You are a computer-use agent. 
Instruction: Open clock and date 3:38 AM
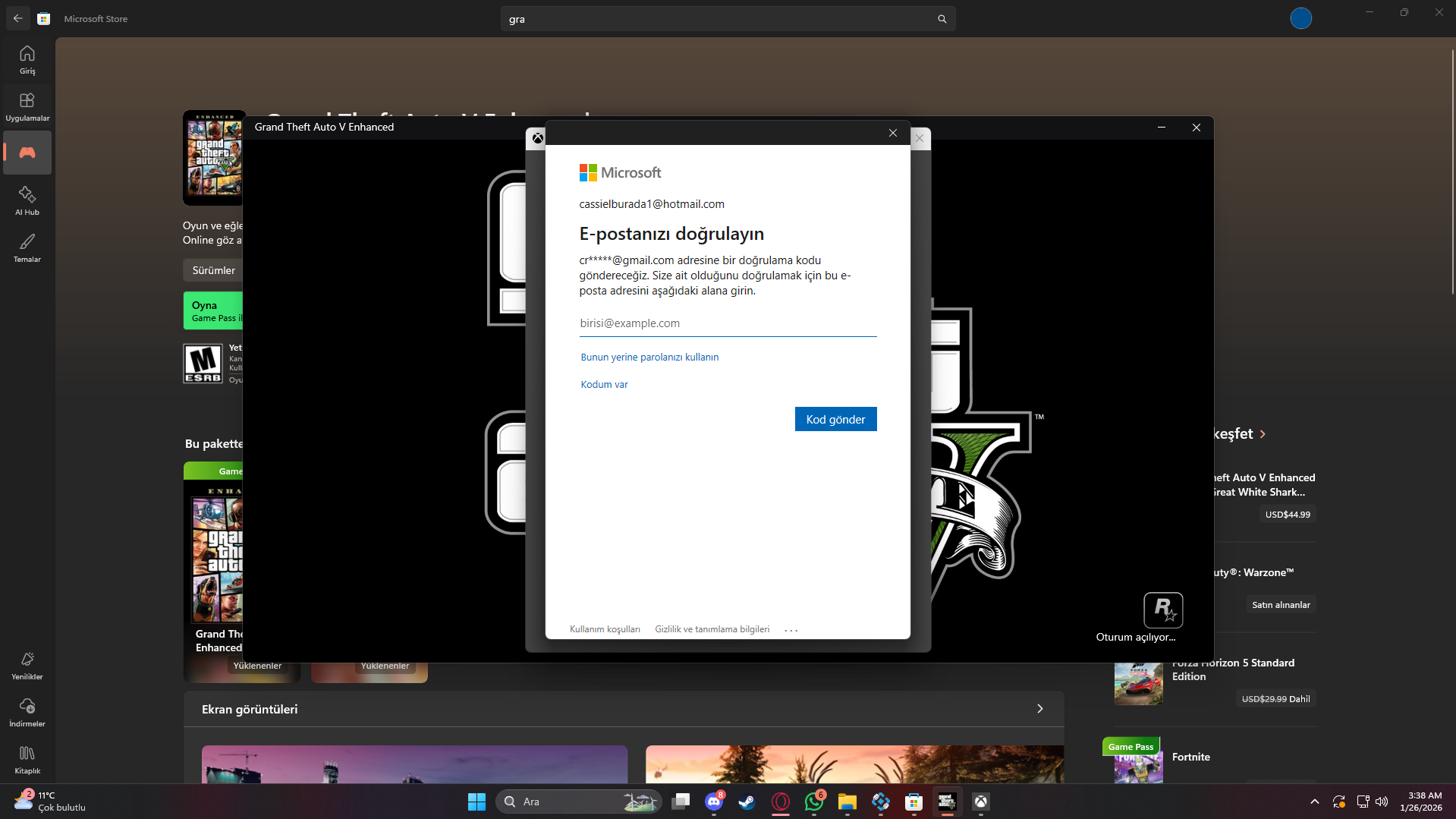pos(1421,802)
